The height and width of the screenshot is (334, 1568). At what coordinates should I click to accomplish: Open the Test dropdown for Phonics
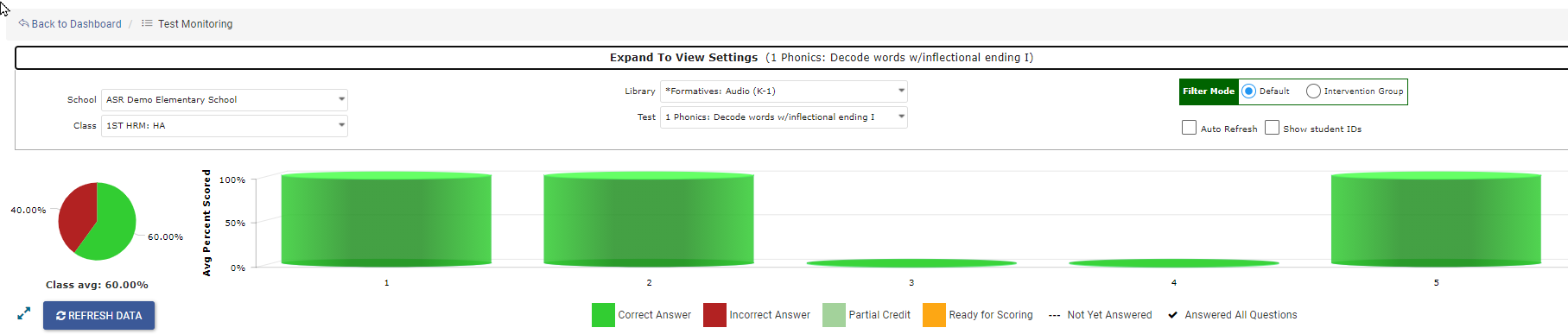[784, 117]
